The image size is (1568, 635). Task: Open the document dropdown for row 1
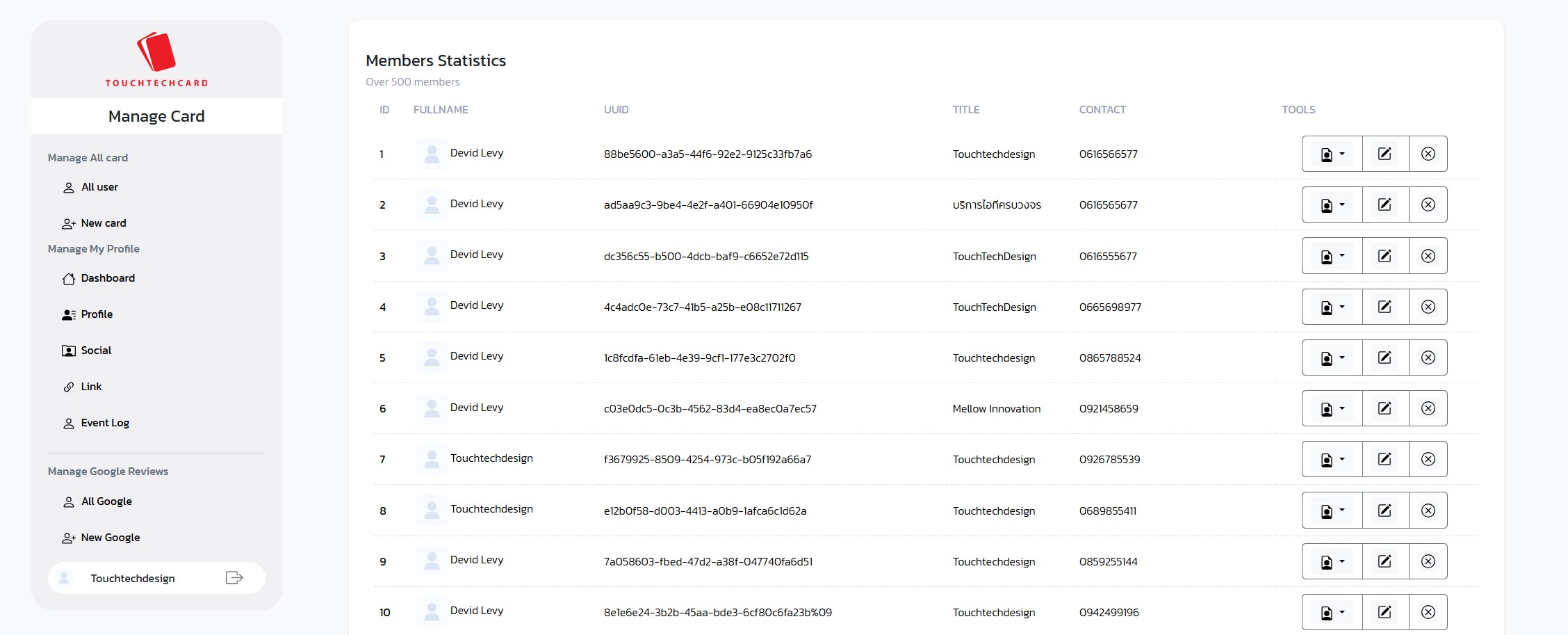(x=1332, y=154)
